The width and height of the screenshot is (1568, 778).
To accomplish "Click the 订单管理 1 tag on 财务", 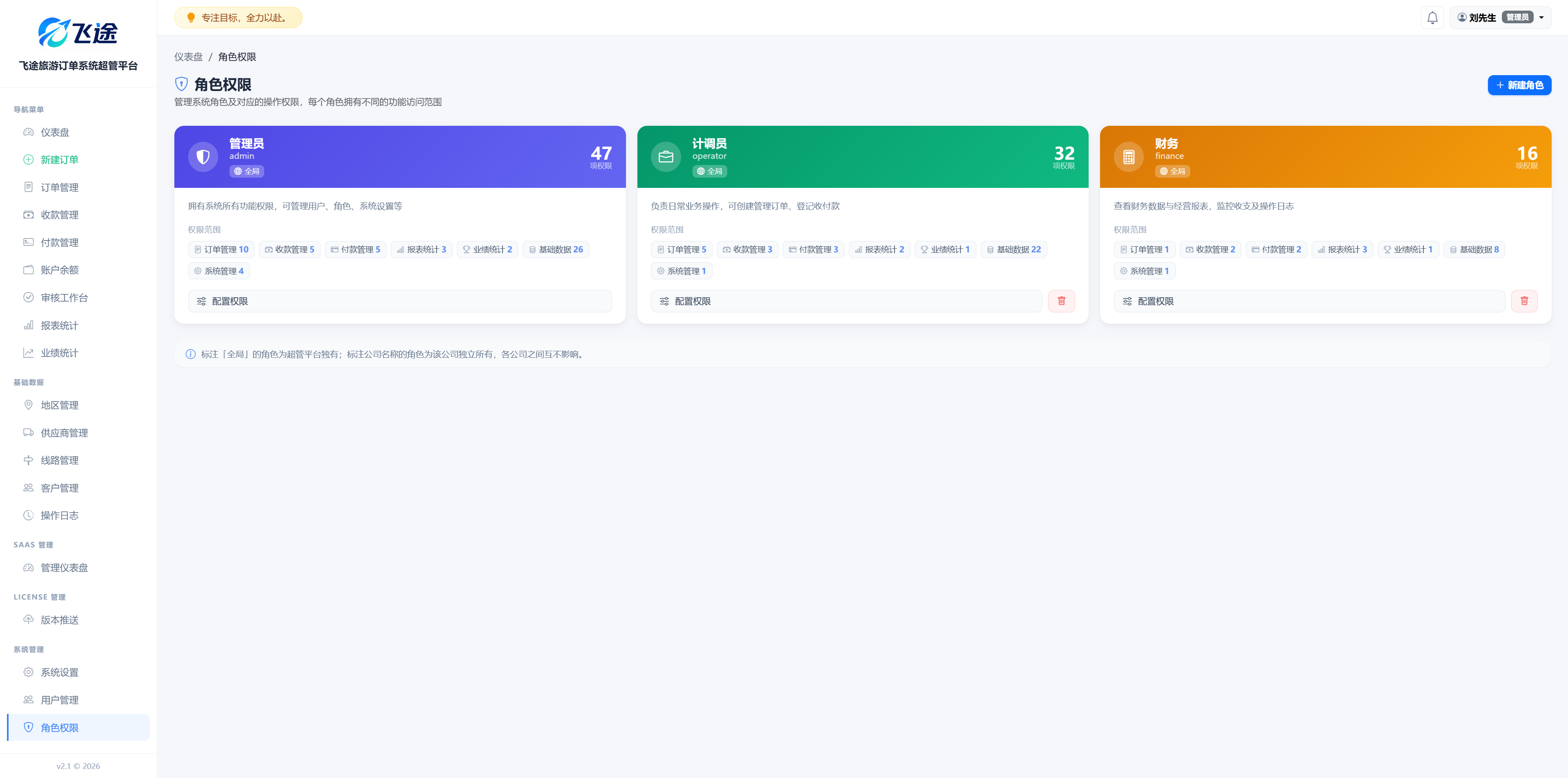I will point(1144,250).
